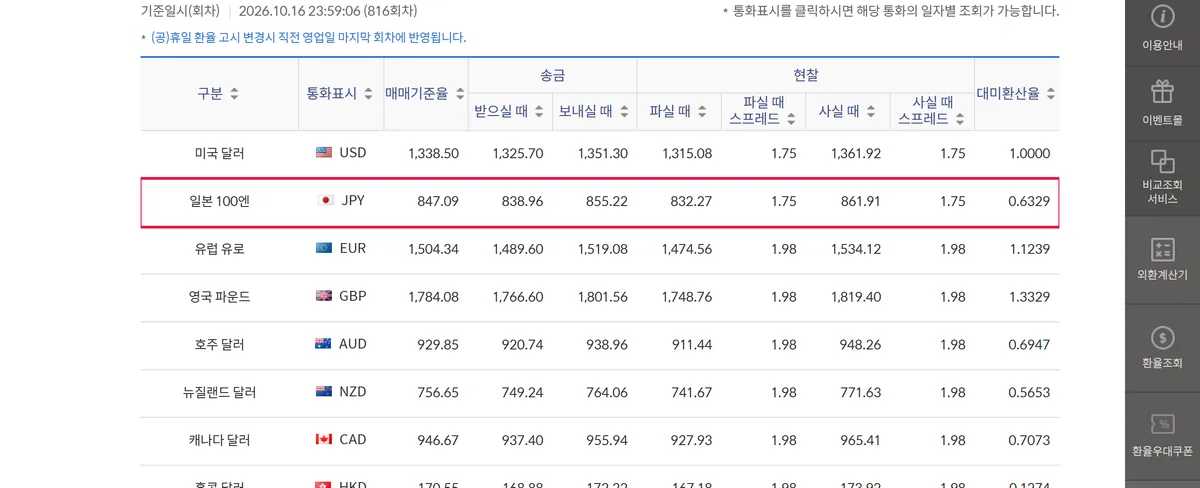The image size is (1200, 488).
Task: Sort table by 구분 column
Action: [x=234, y=94]
